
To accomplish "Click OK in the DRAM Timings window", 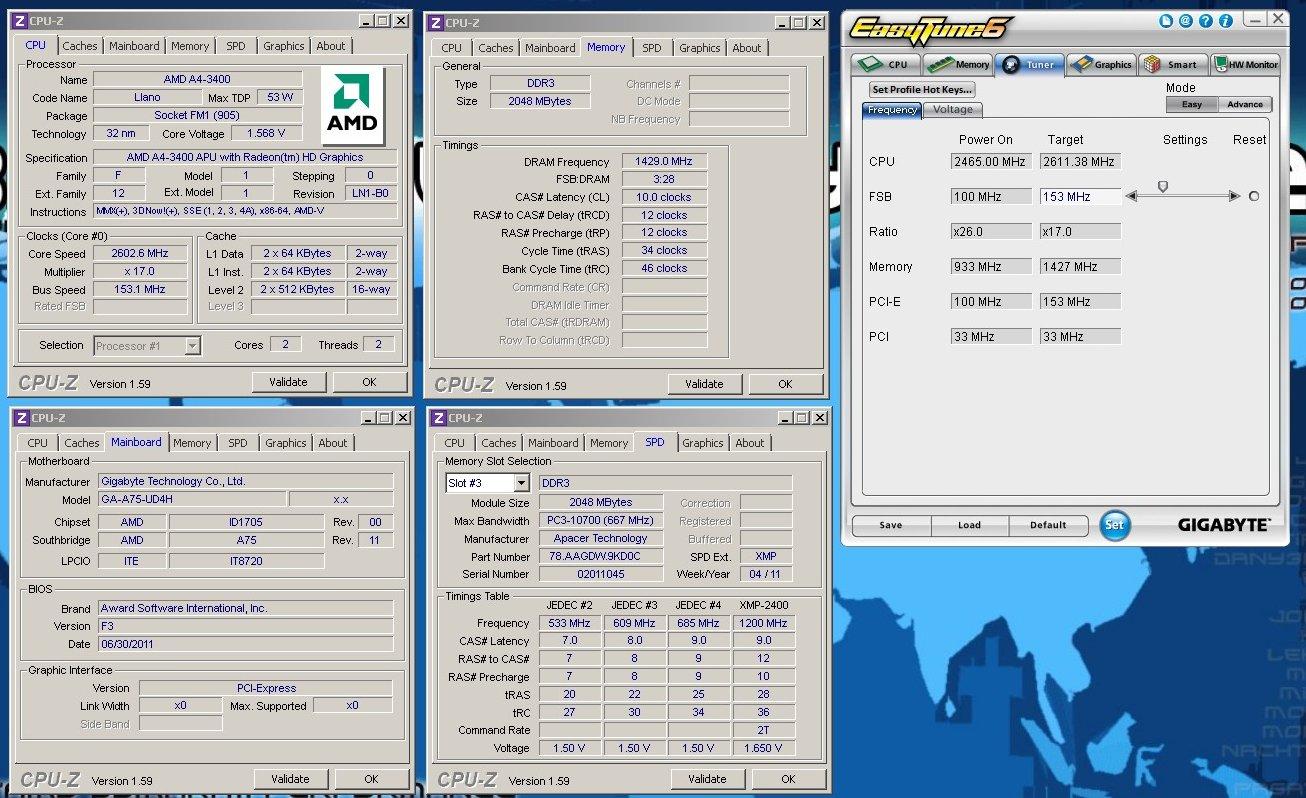I will click(x=785, y=384).
